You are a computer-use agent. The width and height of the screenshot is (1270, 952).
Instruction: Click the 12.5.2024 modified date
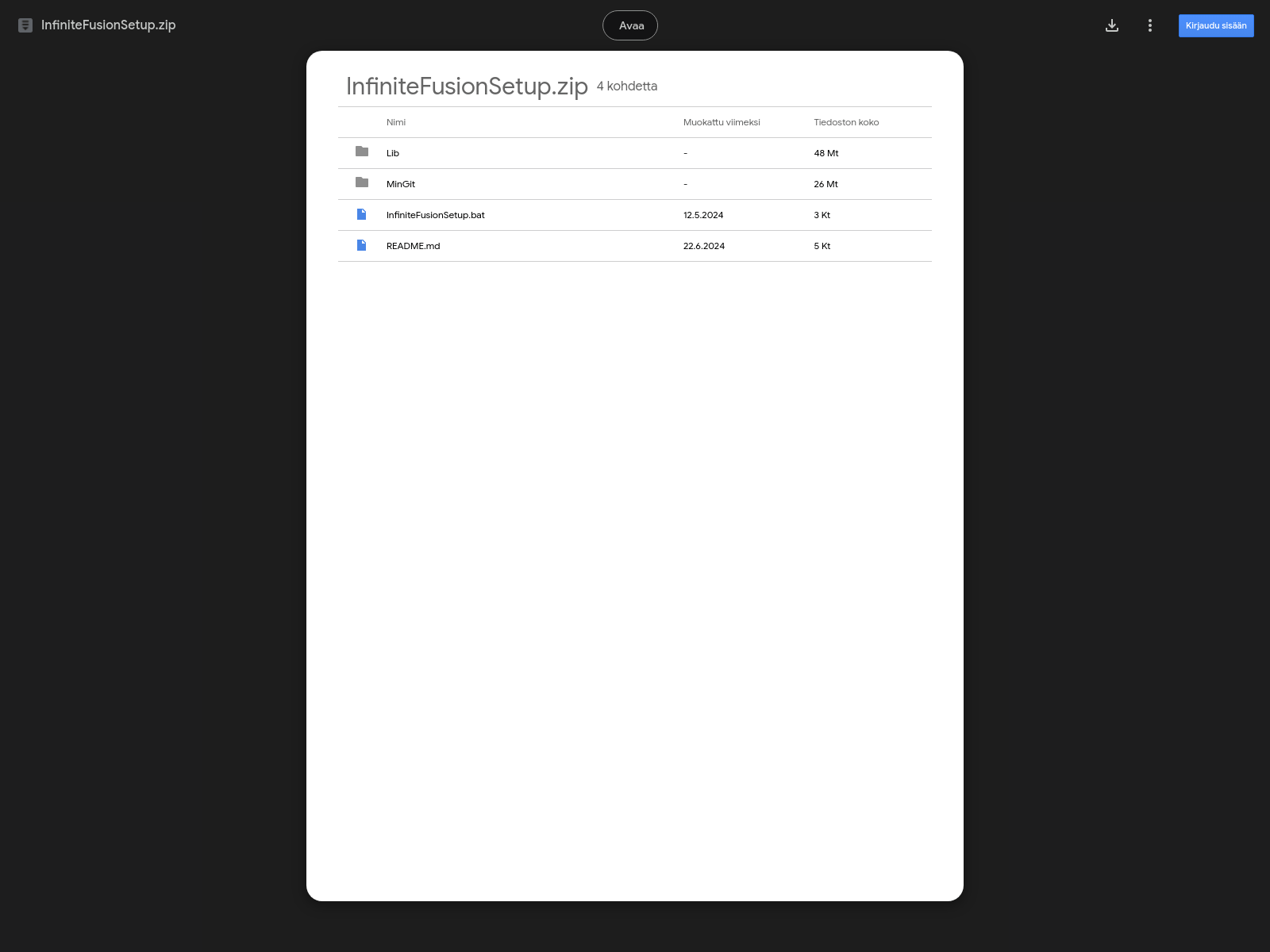pyautogui.click(x=703, y=215)
